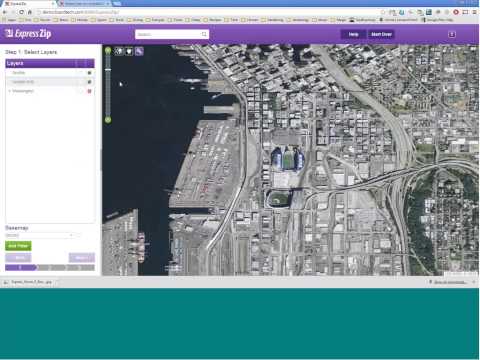Select the highlighted purple map tool icon
This screenshot has width=480, height=360.
tap(139, 51)
